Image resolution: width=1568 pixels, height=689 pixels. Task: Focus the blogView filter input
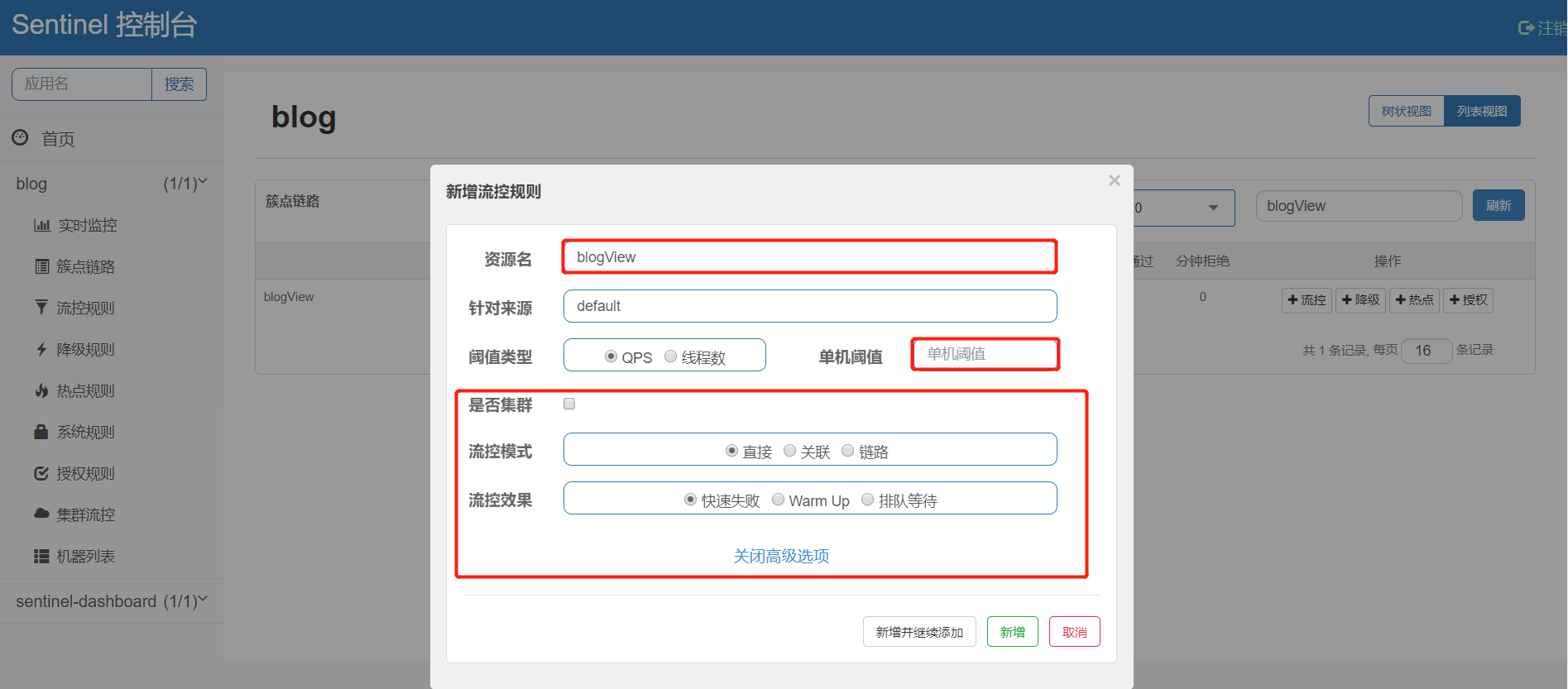pos(1359,206)
